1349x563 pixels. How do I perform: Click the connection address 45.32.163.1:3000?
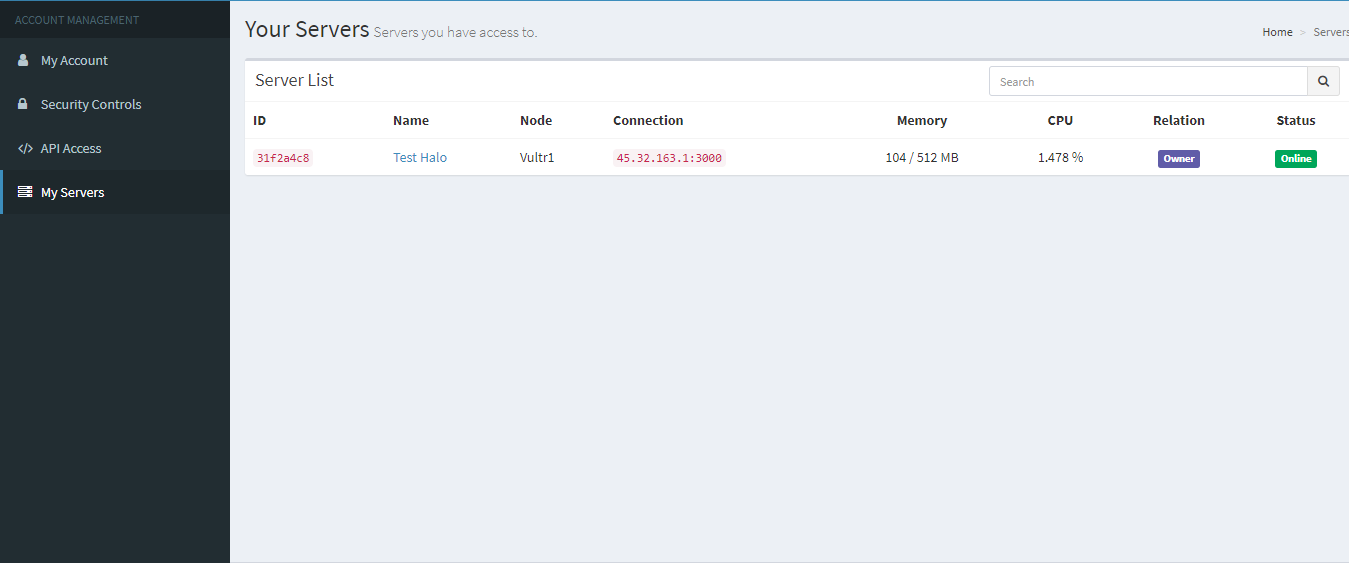point(669,158)
